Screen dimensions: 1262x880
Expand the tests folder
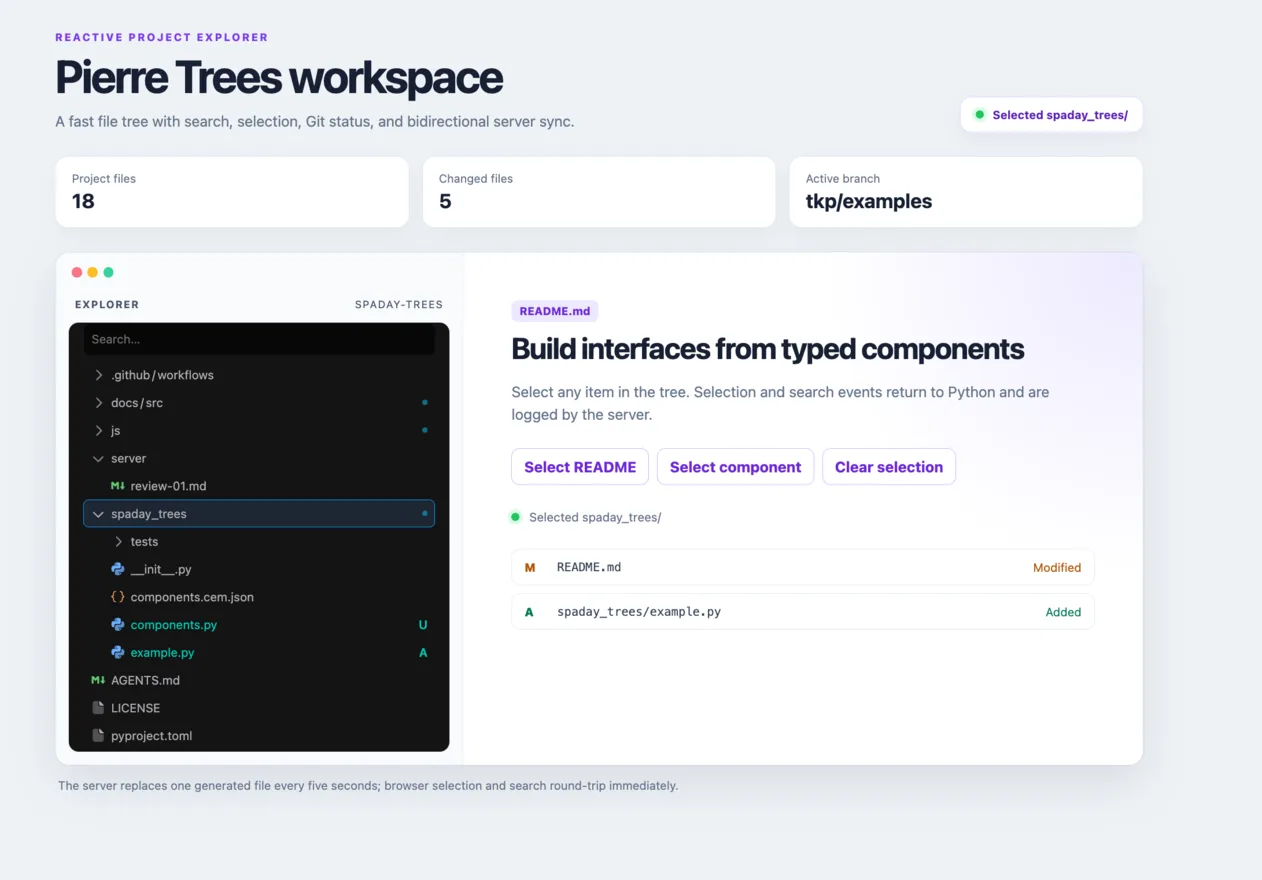pos(118,541)
